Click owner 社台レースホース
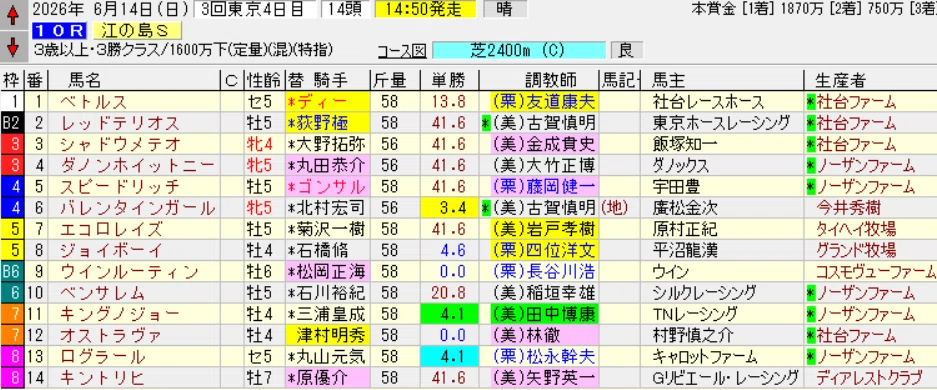Image resolution: width=937 pixels, height=390 pixels. (x=708, y=102)
